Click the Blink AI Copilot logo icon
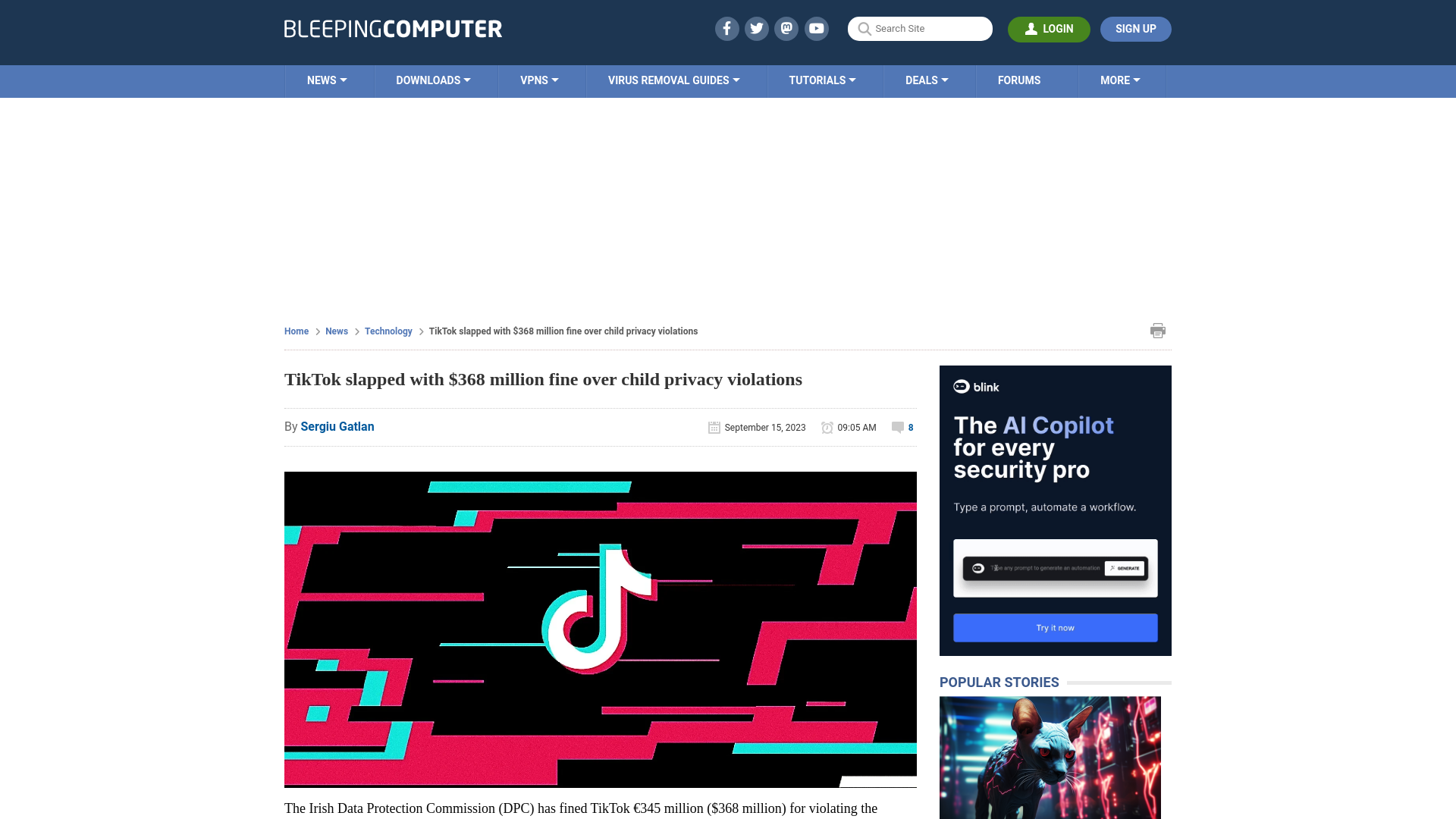The image size is (1456, 819). [961, 386]
